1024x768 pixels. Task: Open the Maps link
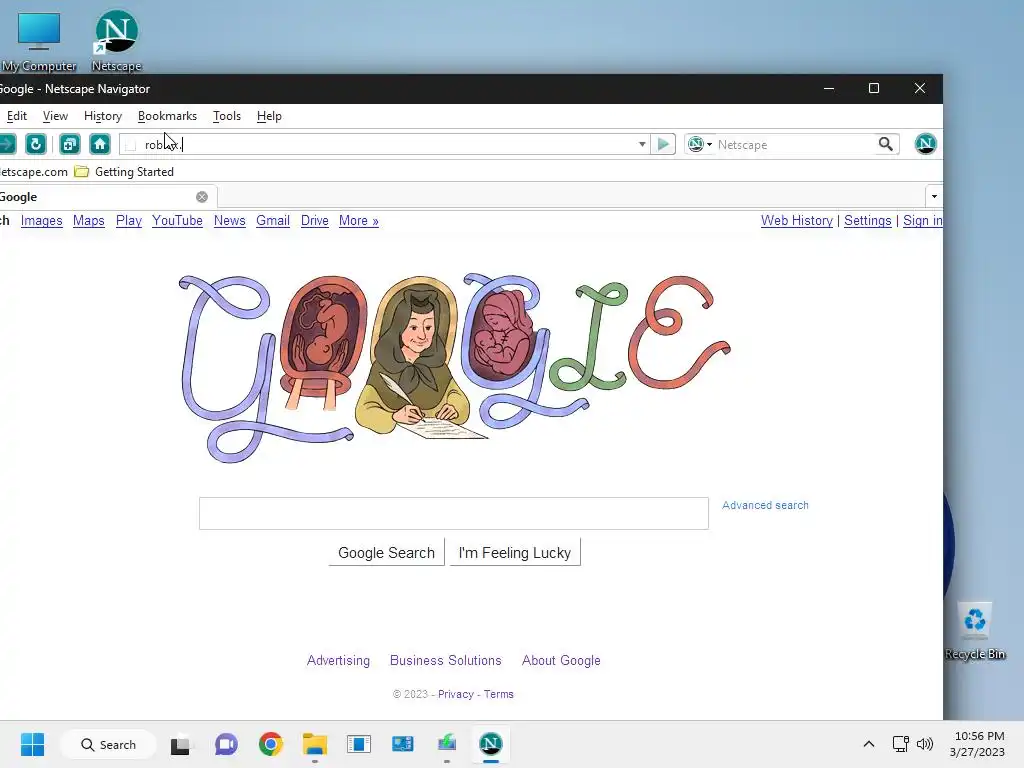(88, 221)
